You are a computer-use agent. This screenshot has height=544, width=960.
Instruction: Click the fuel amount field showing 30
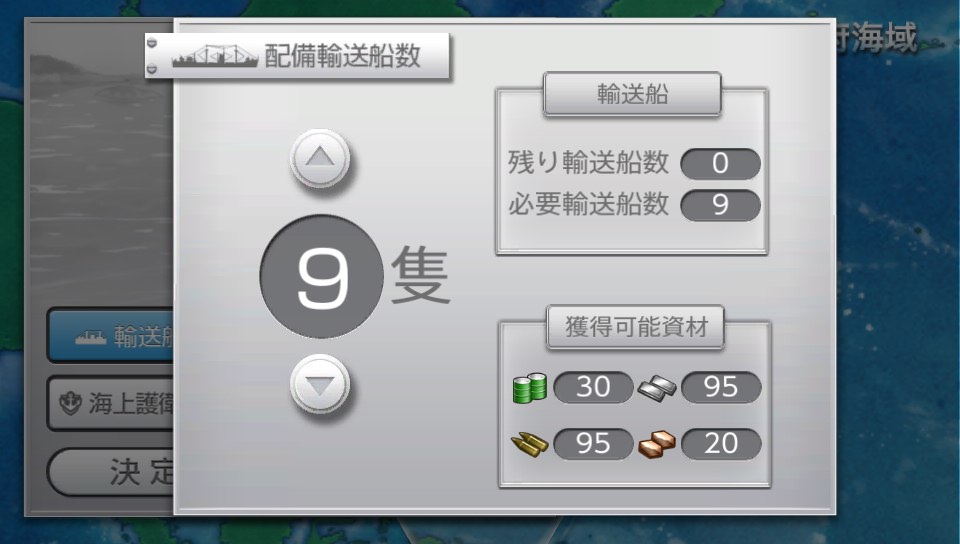tap(593, 387)
